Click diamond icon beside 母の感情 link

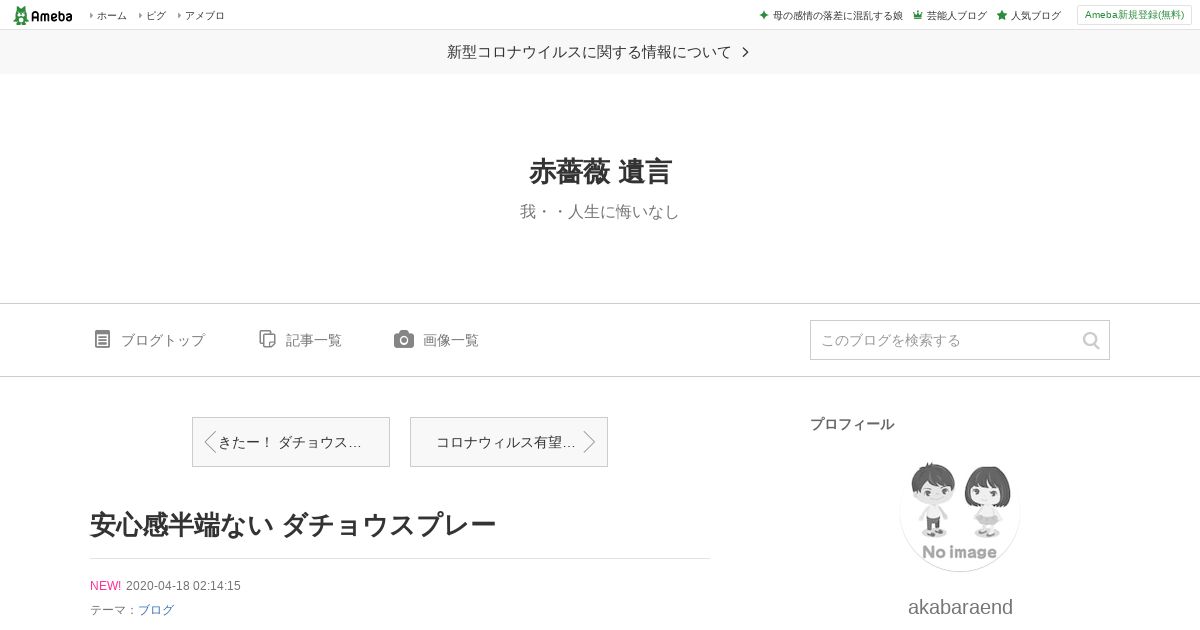pos(764,16)
